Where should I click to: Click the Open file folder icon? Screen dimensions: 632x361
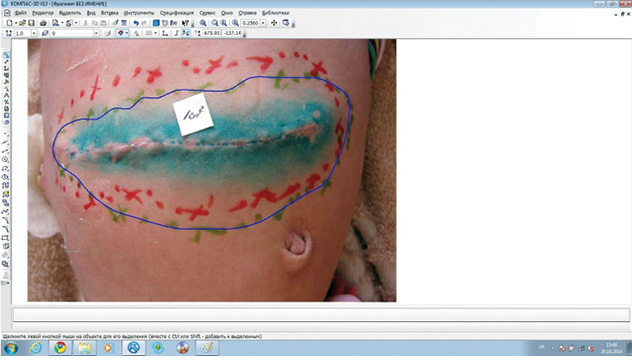point(23,23)
